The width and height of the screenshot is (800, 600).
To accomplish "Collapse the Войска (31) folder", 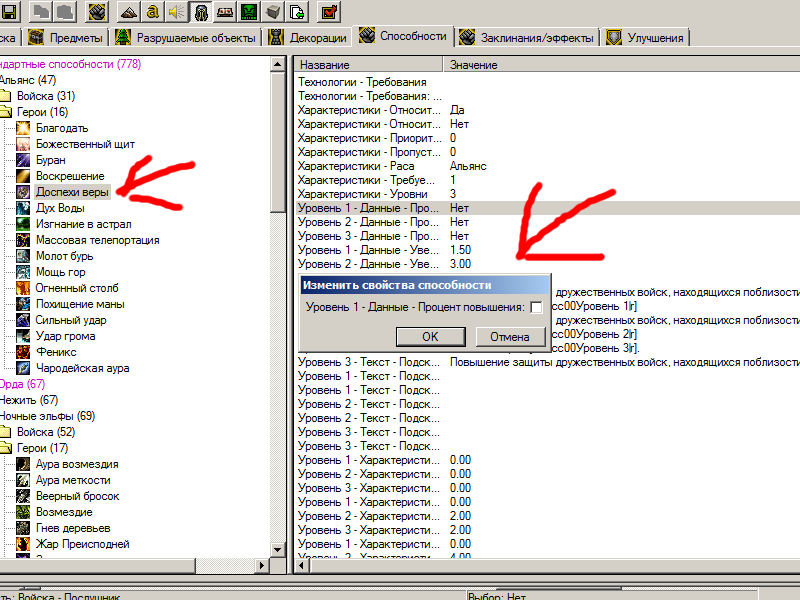I will point(5,96).
